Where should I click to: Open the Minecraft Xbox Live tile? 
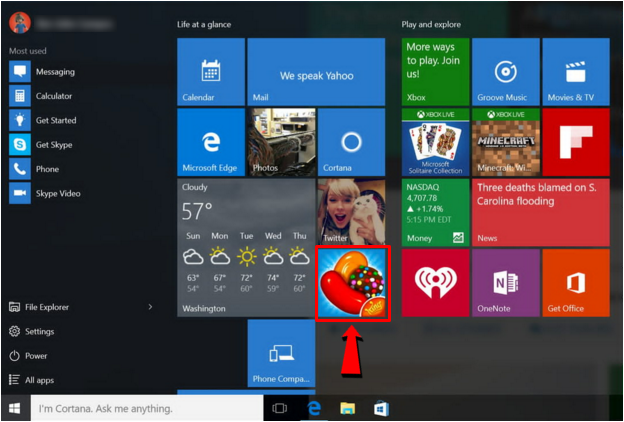tap(505, 142)
